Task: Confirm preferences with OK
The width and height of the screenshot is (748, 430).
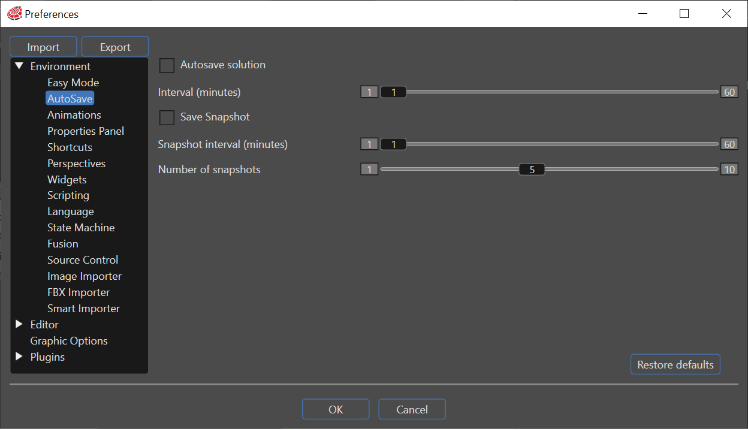Action: [x=335, y=409]
